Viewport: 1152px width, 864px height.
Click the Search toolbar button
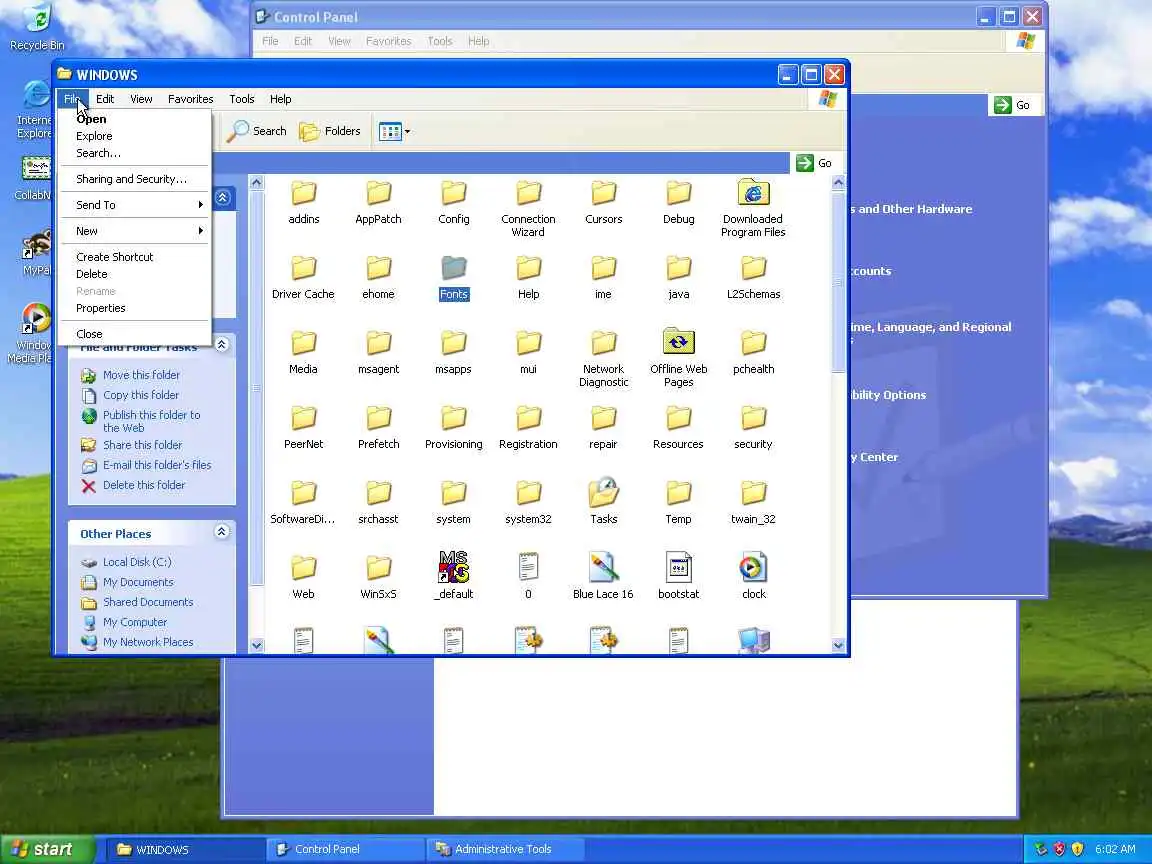256,132
